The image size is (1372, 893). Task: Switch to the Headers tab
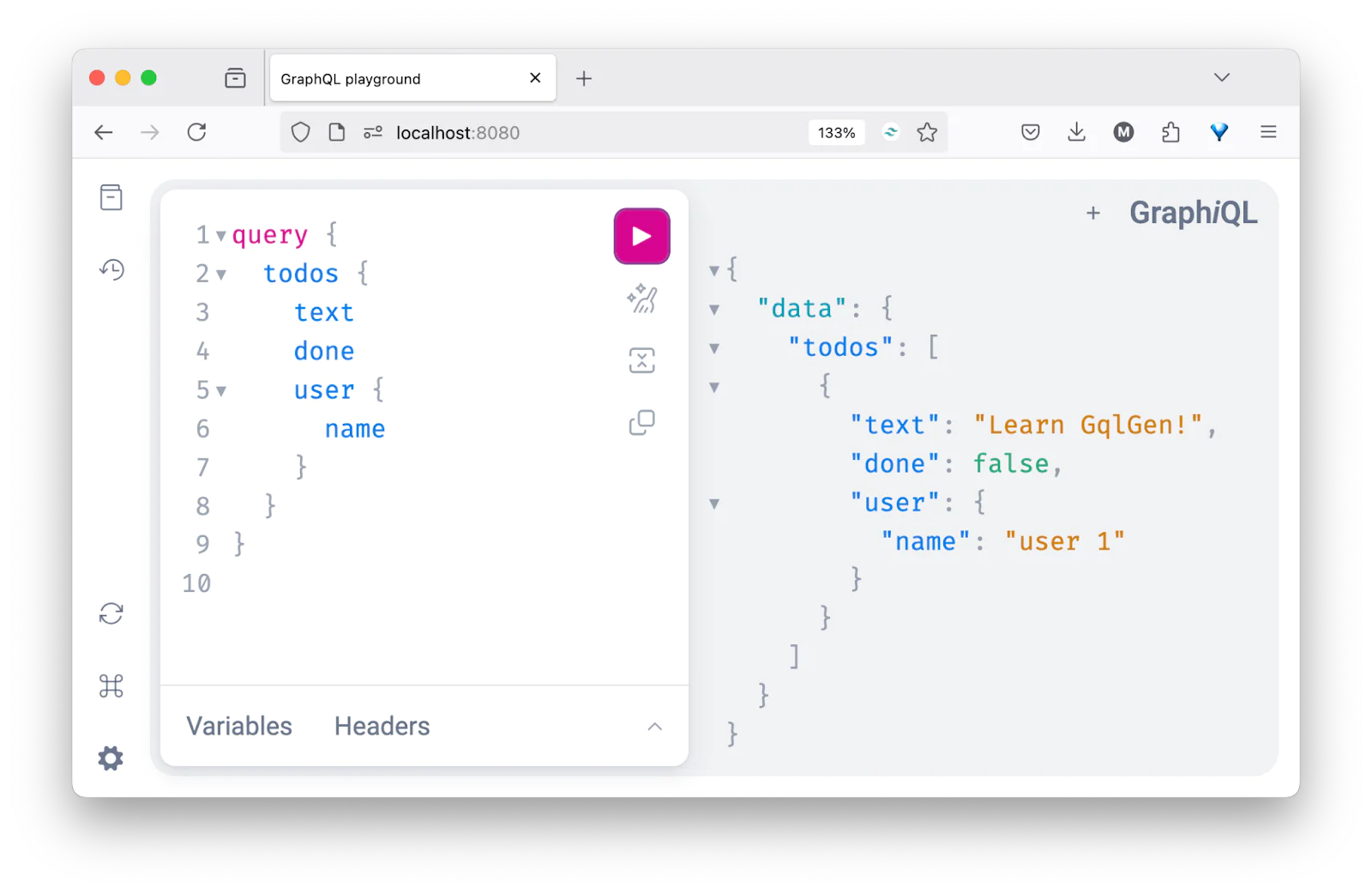381,726
